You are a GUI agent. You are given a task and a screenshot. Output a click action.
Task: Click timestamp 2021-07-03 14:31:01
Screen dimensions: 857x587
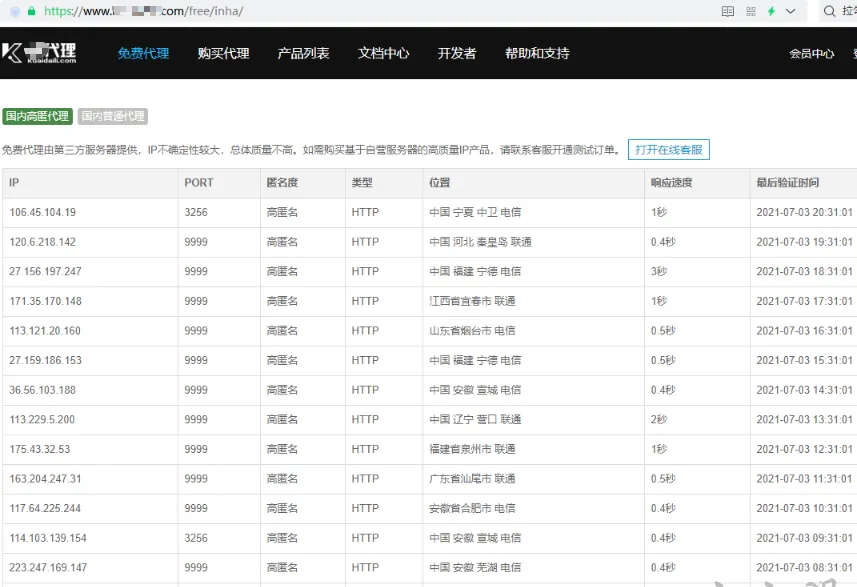point(805,390)
